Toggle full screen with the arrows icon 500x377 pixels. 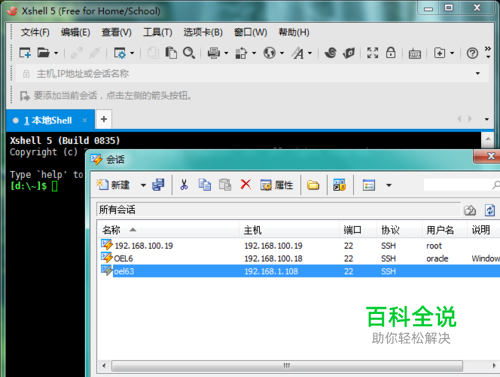[373, 53]
